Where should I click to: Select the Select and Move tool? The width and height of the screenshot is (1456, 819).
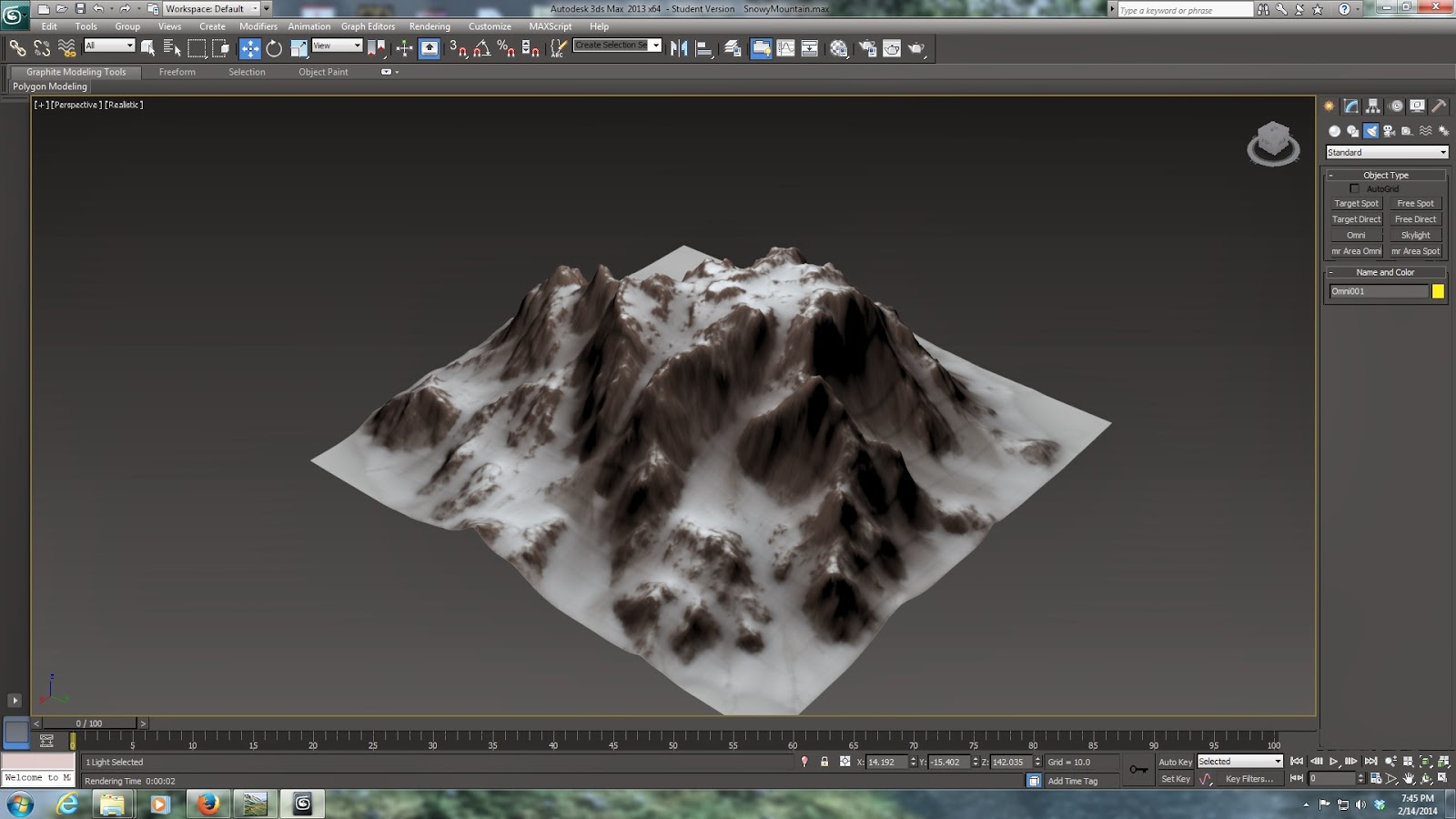click(x=249, y=47)
